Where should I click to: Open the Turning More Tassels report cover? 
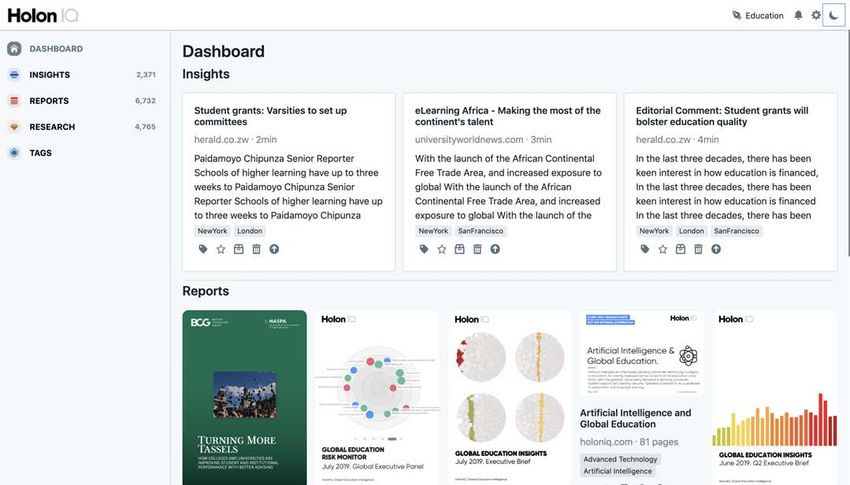(x=244, y=397)
